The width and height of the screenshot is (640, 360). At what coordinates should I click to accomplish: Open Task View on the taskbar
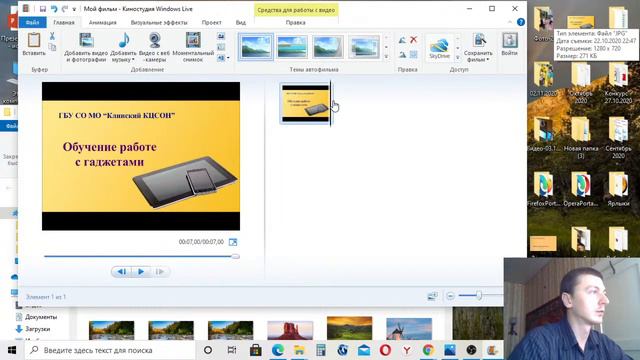pyautogui.click(x=231, y=350)
